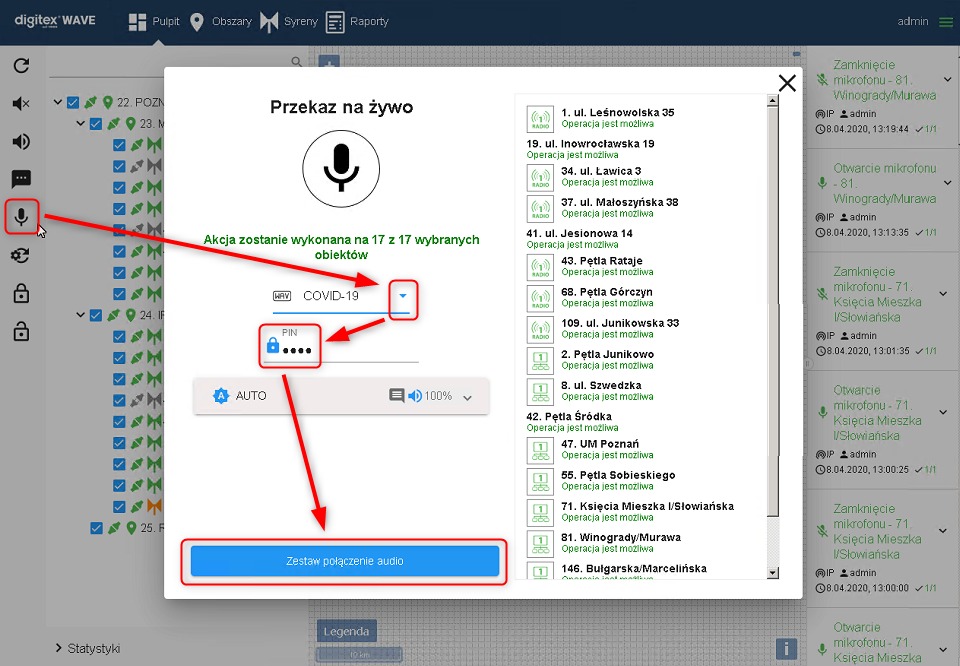Click the mute speaker icon in sidebar
The image size is (960, 666).
click(x=21, y=104)
